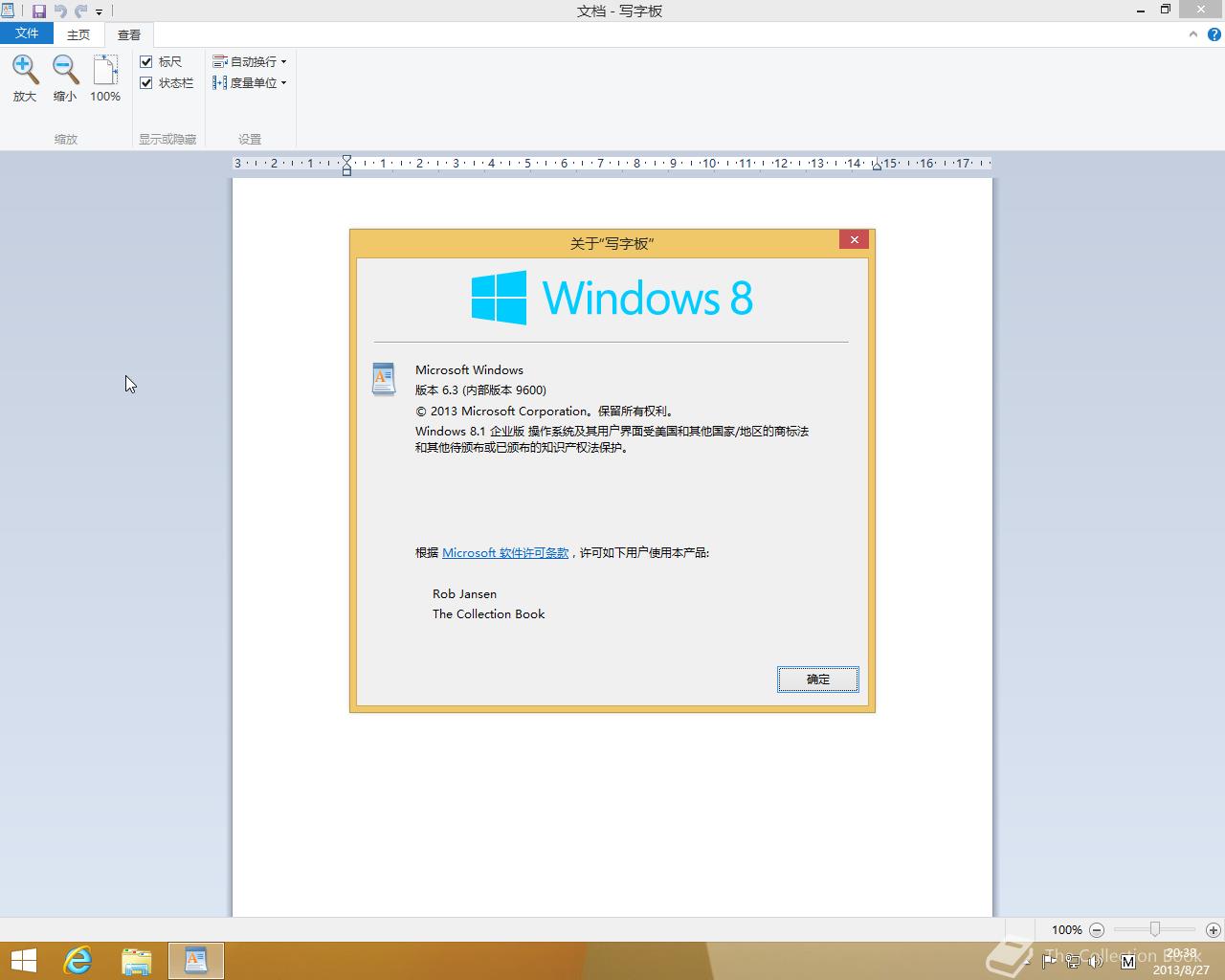The image size is (1225, 980).
Task: Save the document via quick access toolbar
Action: (x=39, y=11)
